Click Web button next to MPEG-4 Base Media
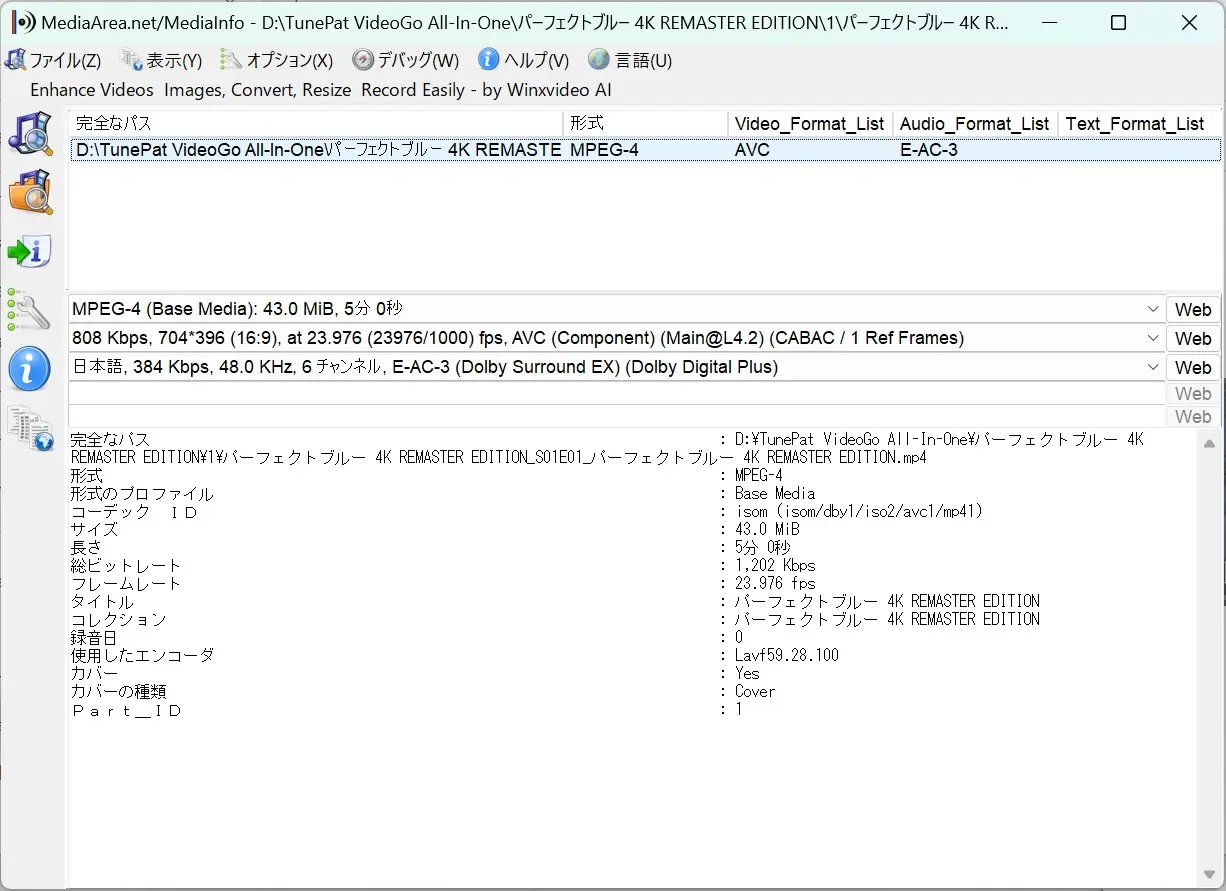The image size is (1226, 891). coord(1193,309)
